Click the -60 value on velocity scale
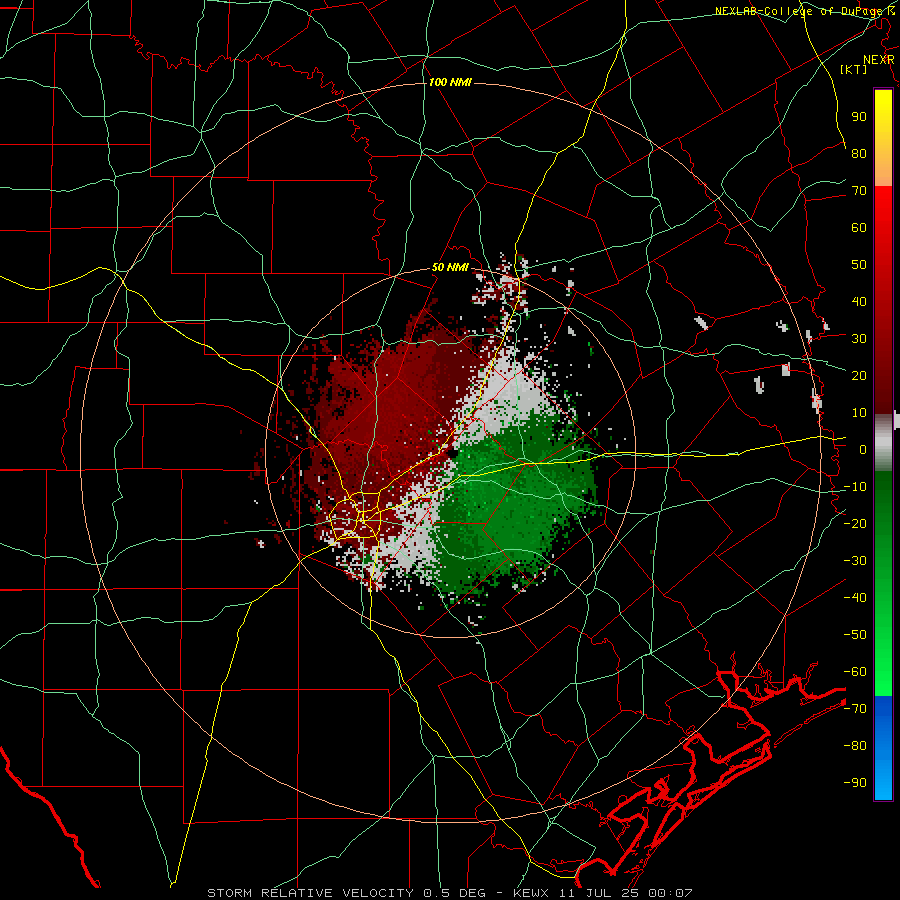Viewport: 900px width, 900px height. pos(855,672)
